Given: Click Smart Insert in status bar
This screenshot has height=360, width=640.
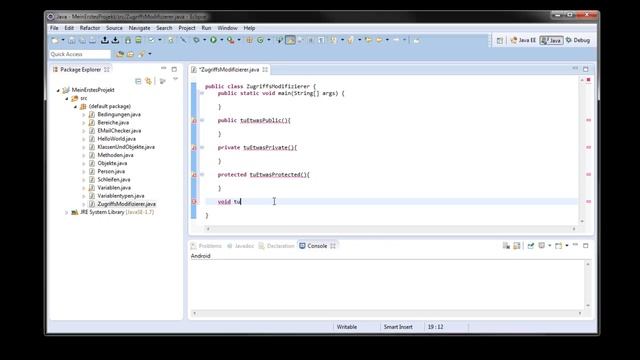Looking at the screenshot, I should pyautogui.click(x=398, y=327).
